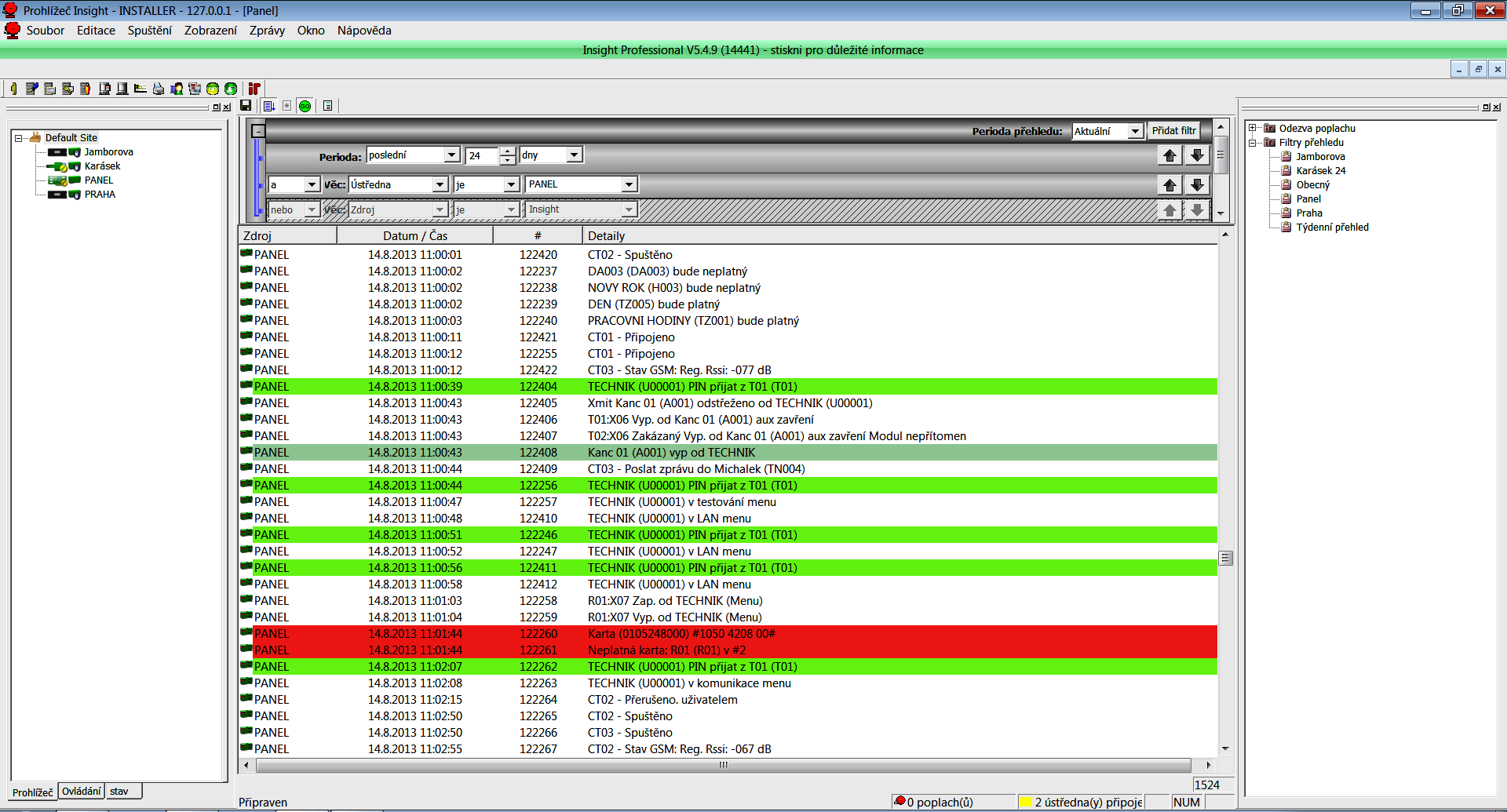Click the up stepper arrow of the '24' field

point(508,150)
